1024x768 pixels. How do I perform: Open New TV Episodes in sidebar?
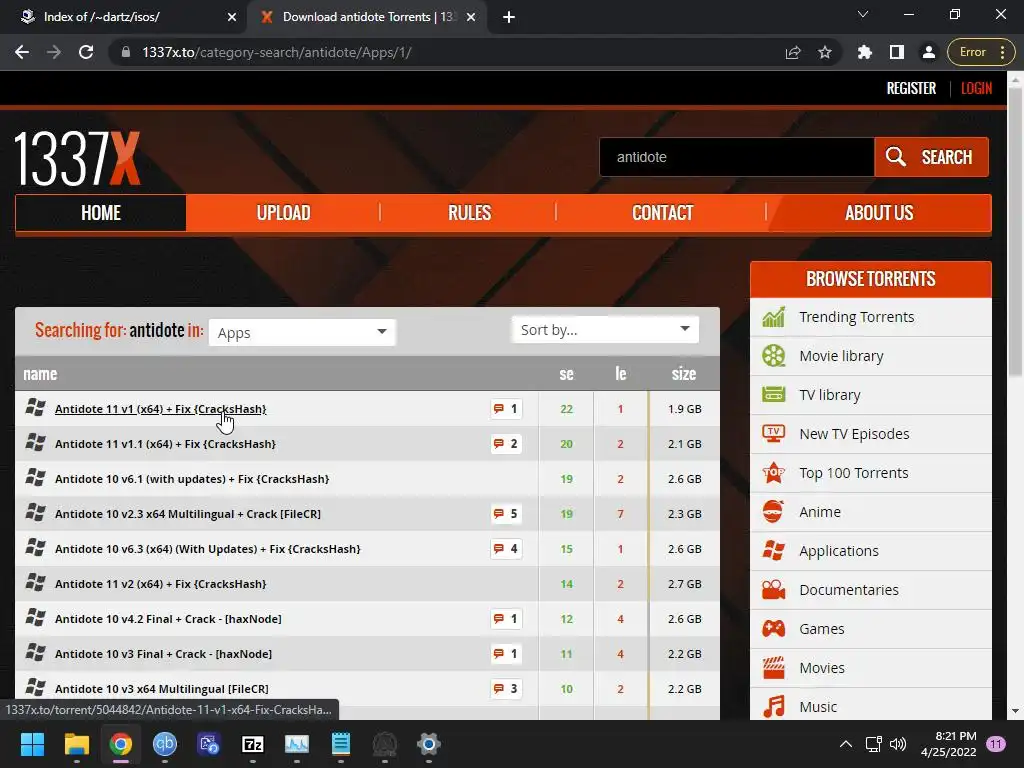pyautogui.click(x=871, y=434)
